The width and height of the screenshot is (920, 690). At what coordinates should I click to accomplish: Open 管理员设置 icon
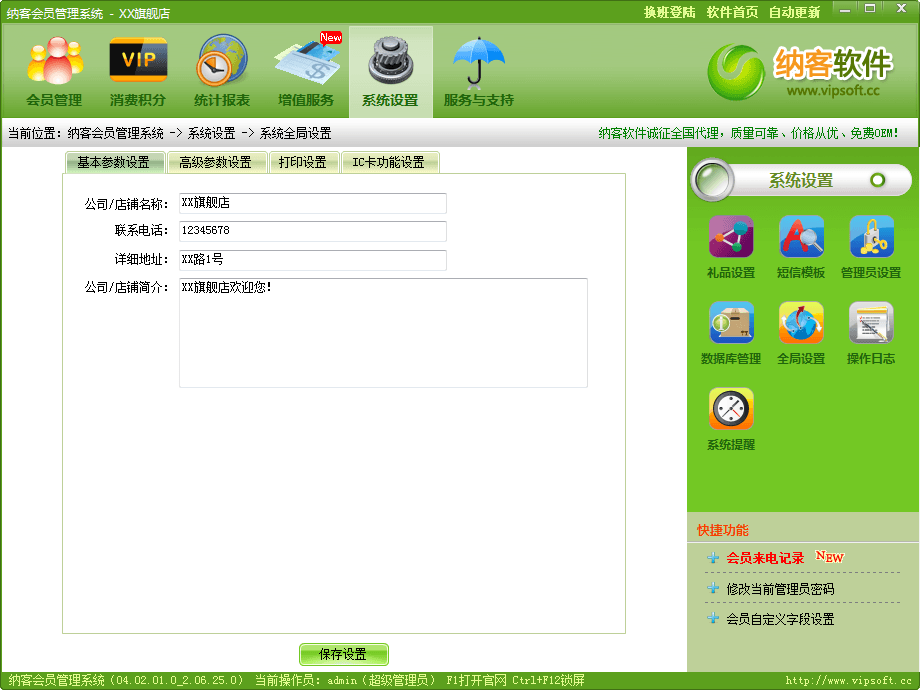871,247
